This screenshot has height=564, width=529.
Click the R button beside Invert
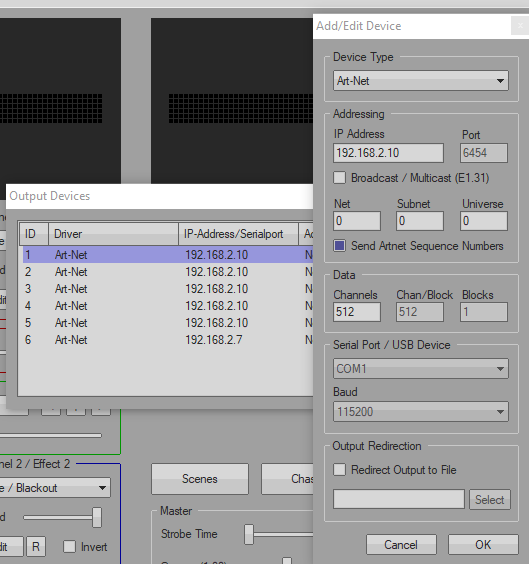36,547
